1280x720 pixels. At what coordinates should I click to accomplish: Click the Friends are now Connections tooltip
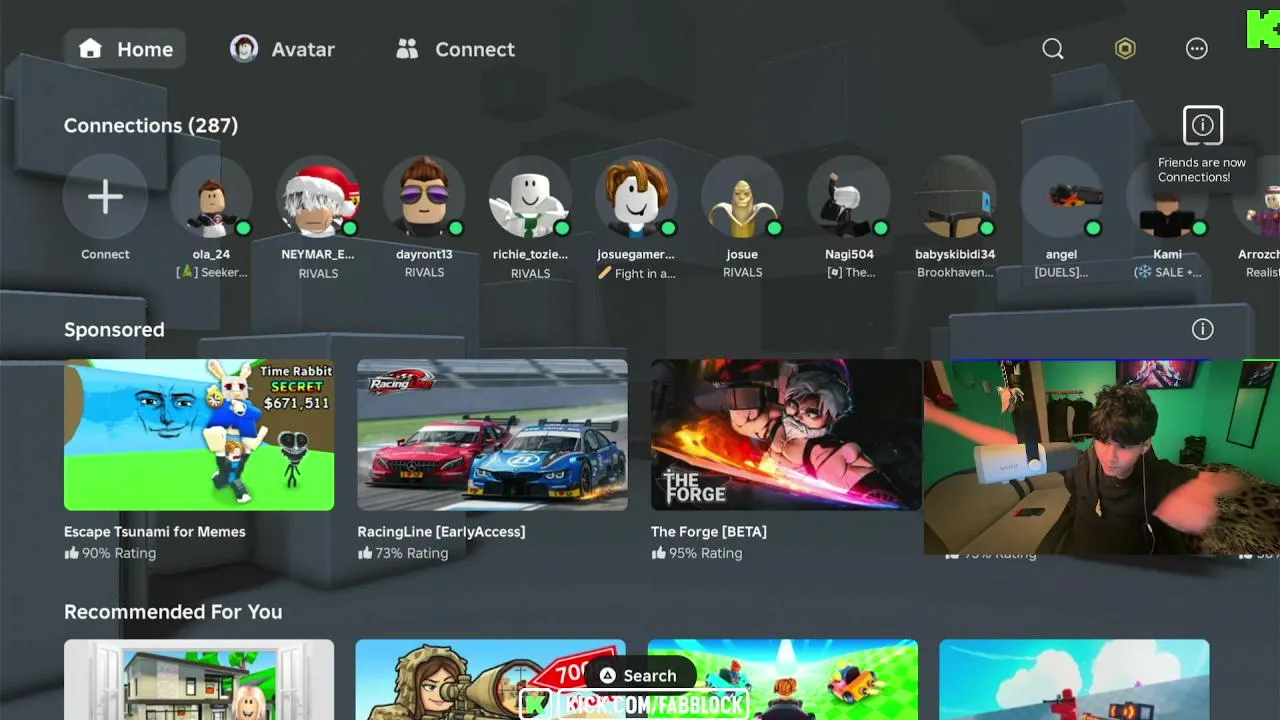click(1202, 170)
